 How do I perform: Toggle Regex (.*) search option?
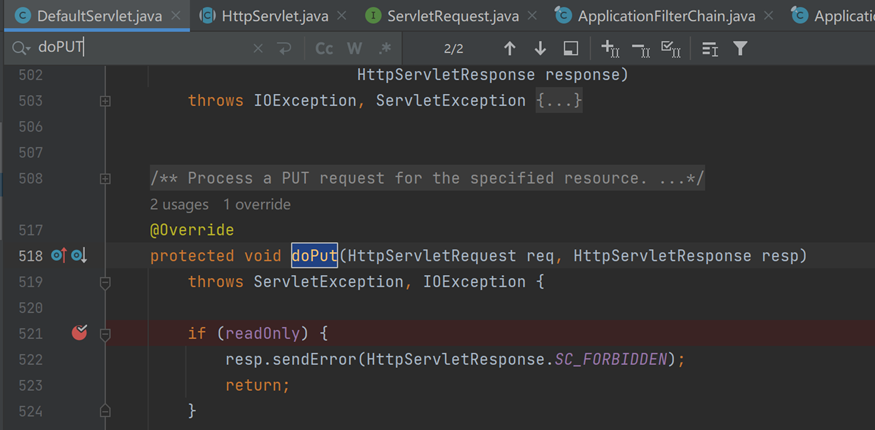[x=384, y=49]
